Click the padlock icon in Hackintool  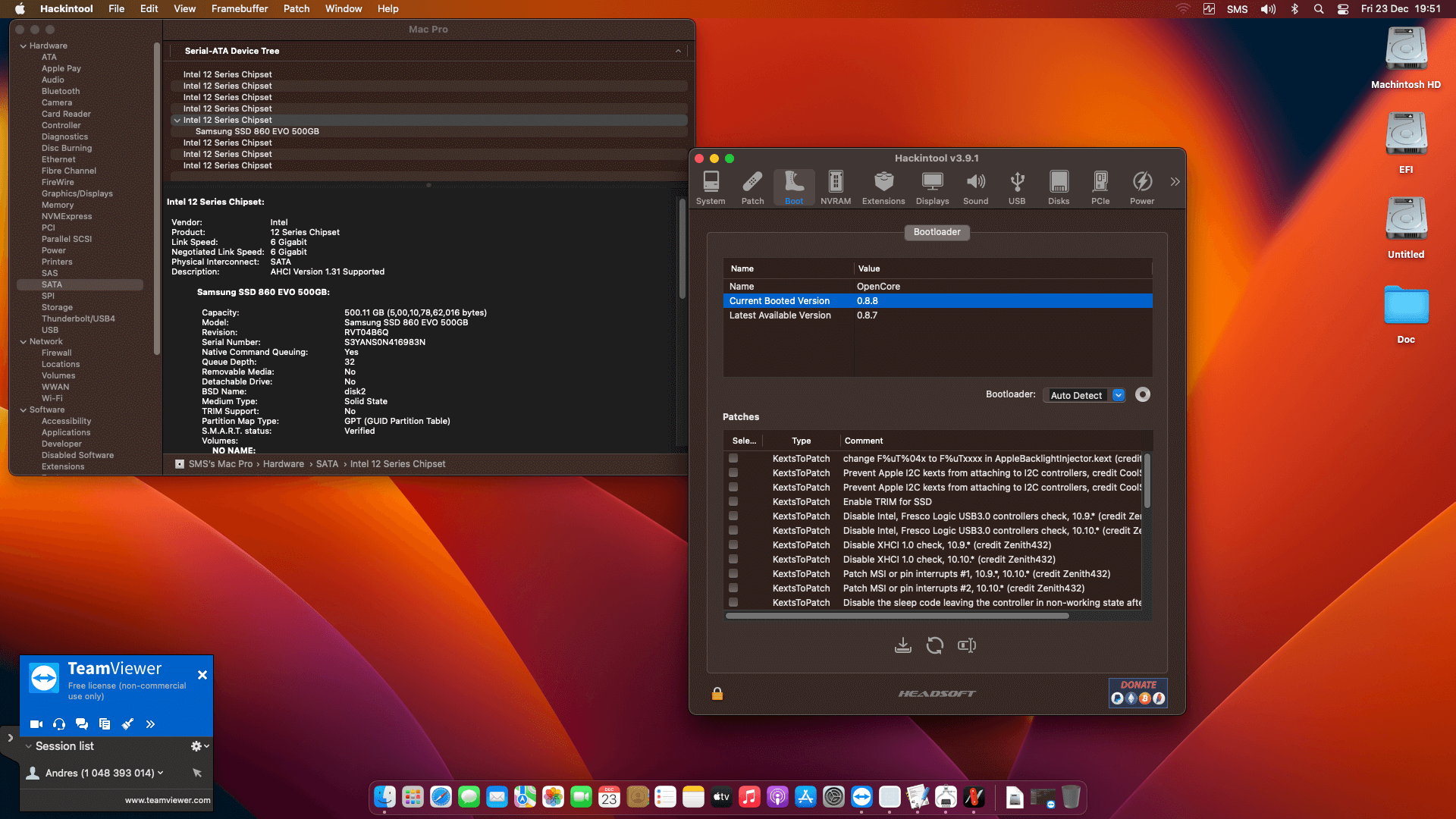point(717,694)
